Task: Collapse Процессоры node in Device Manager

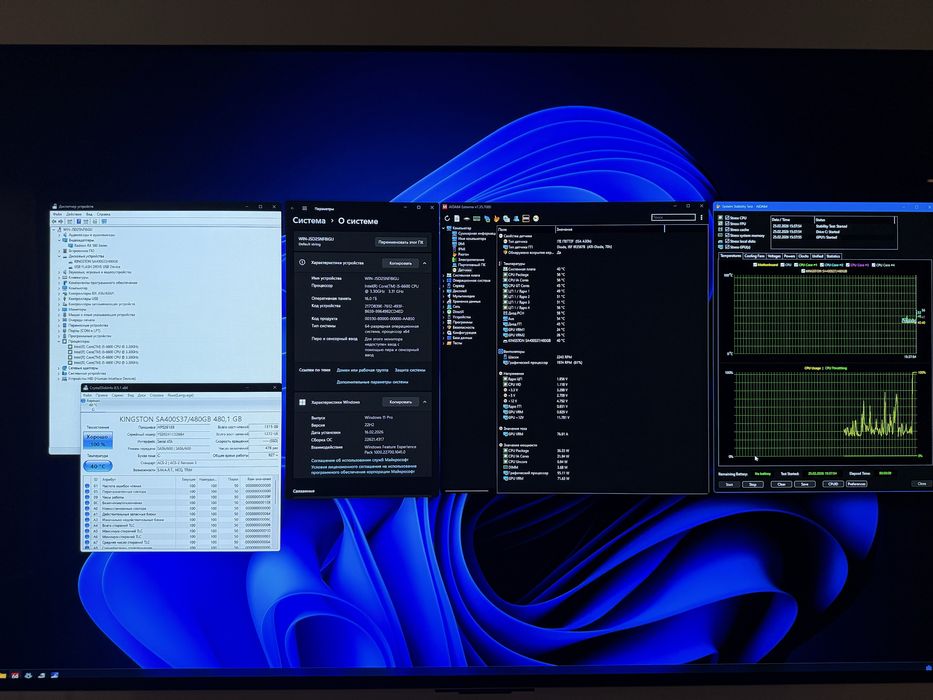Action: click(x=59, y=341)
